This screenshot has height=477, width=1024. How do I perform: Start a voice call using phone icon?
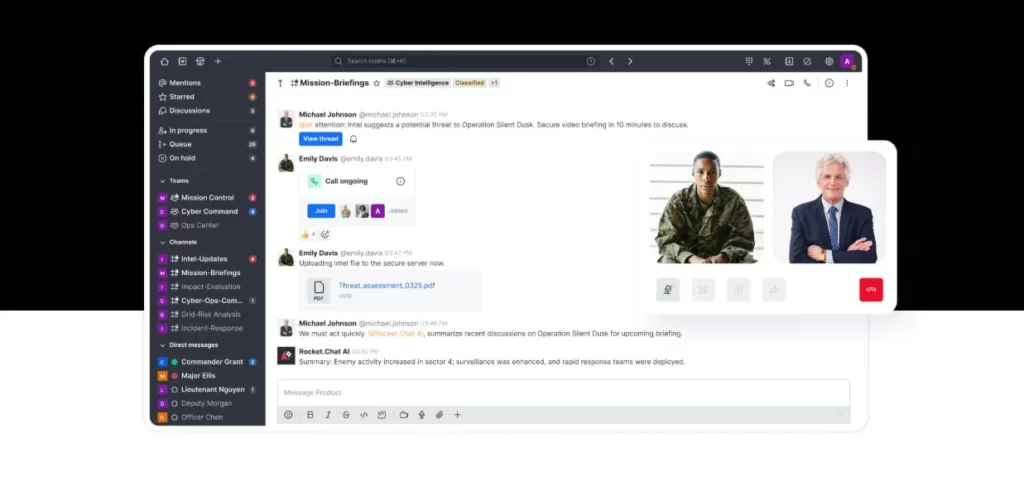pos(807,83)
